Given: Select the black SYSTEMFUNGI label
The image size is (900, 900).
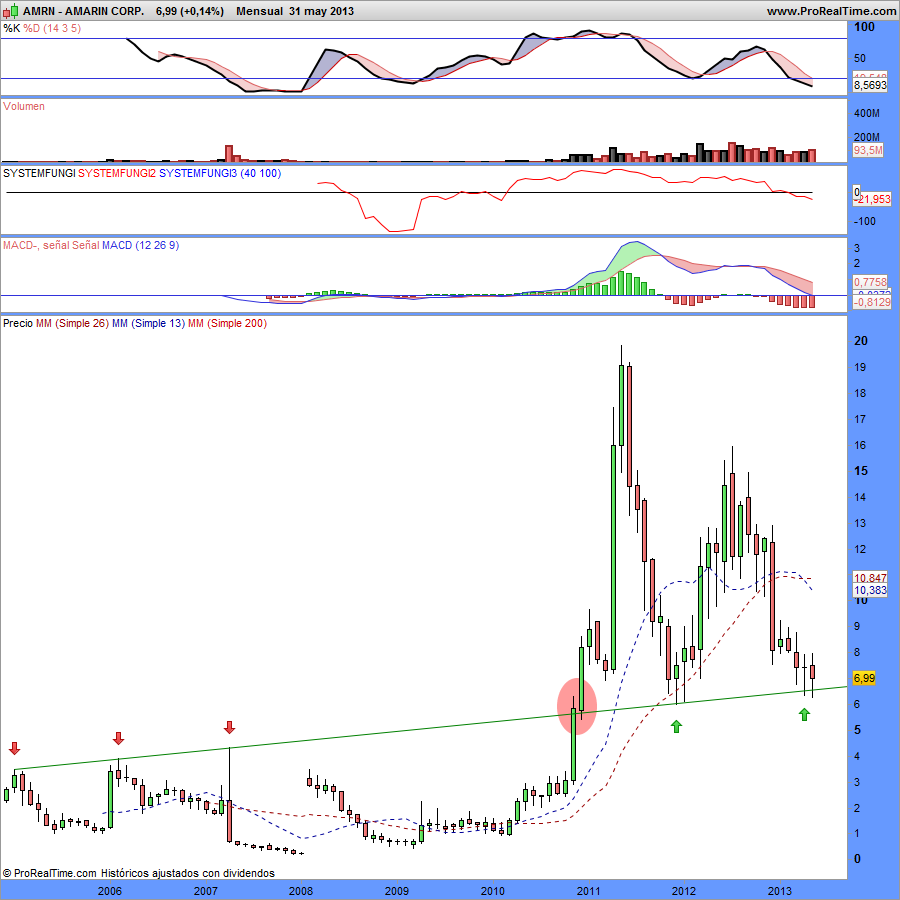Looking at the screenshot, I should pos(39,173).
